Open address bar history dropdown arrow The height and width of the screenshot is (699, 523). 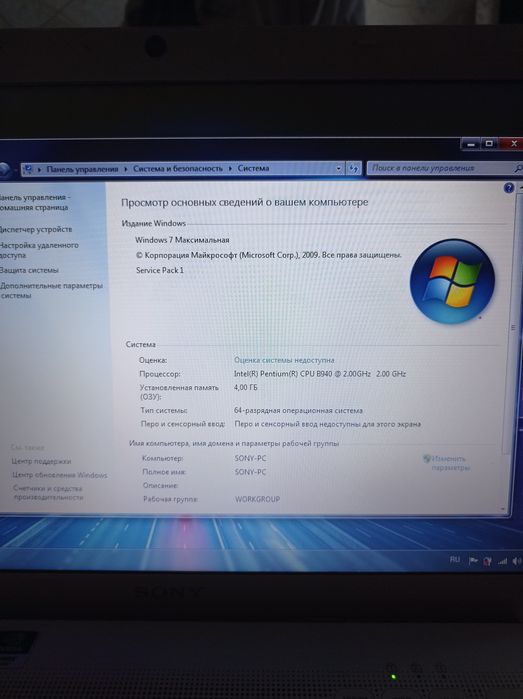coord(338,169)
